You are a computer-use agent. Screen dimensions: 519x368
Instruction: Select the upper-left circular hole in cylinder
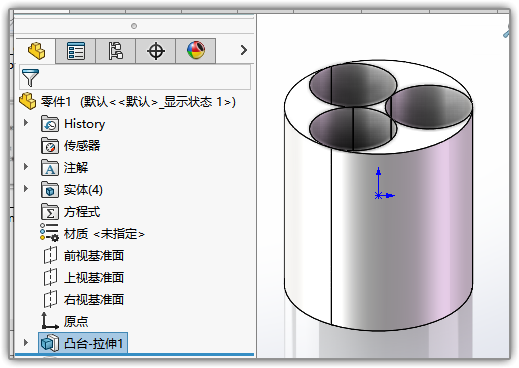353,85
